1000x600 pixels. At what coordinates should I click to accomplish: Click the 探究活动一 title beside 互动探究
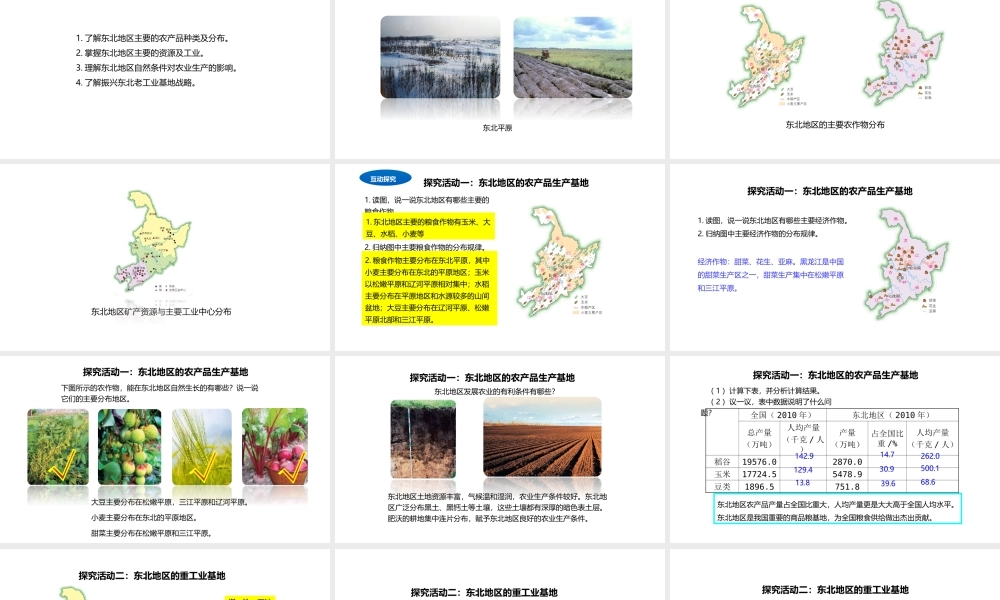(x=506, y=183)
